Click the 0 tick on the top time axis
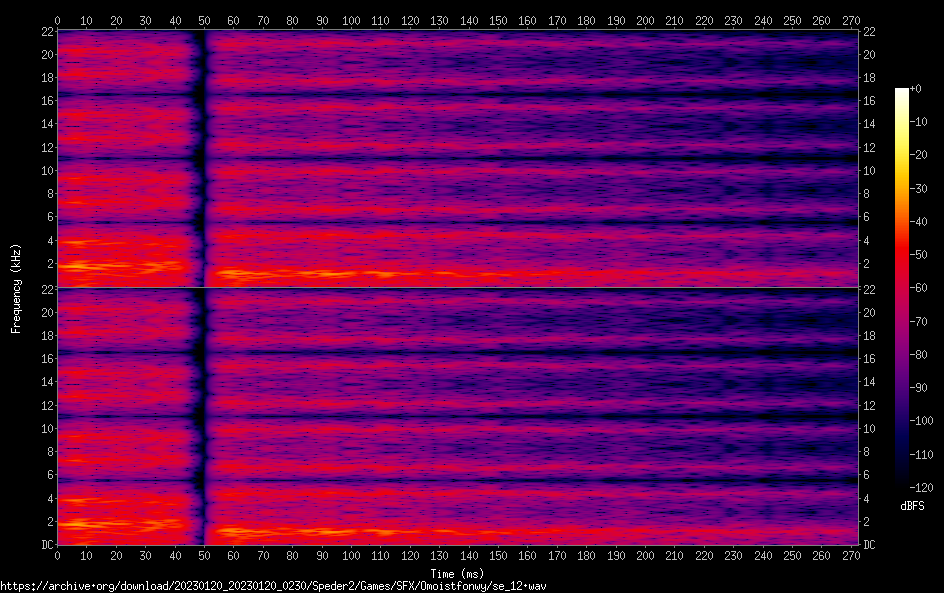944x593 pixels. click(x=57, y=19)
